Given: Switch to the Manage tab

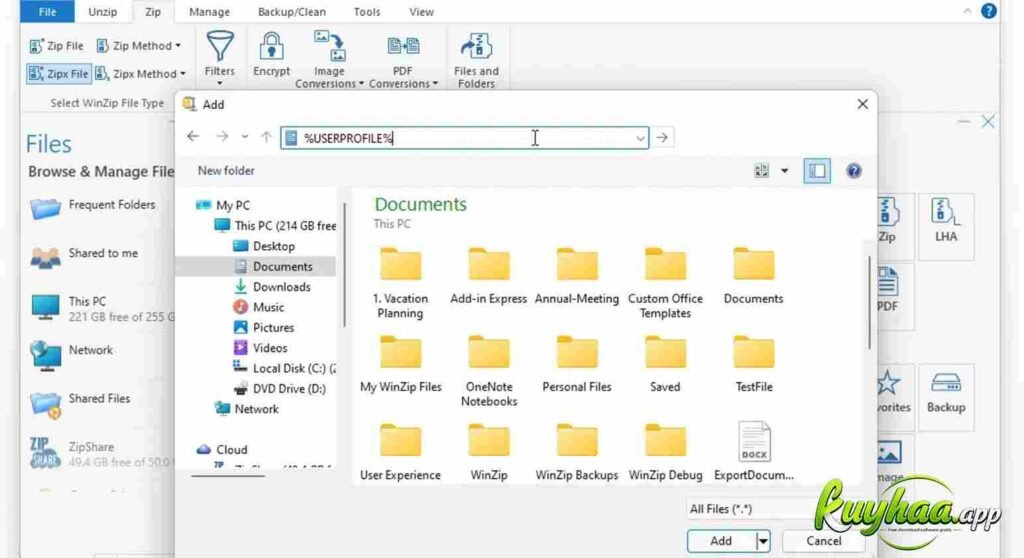Looking at the screenshot, I should [x=209, y=12].
